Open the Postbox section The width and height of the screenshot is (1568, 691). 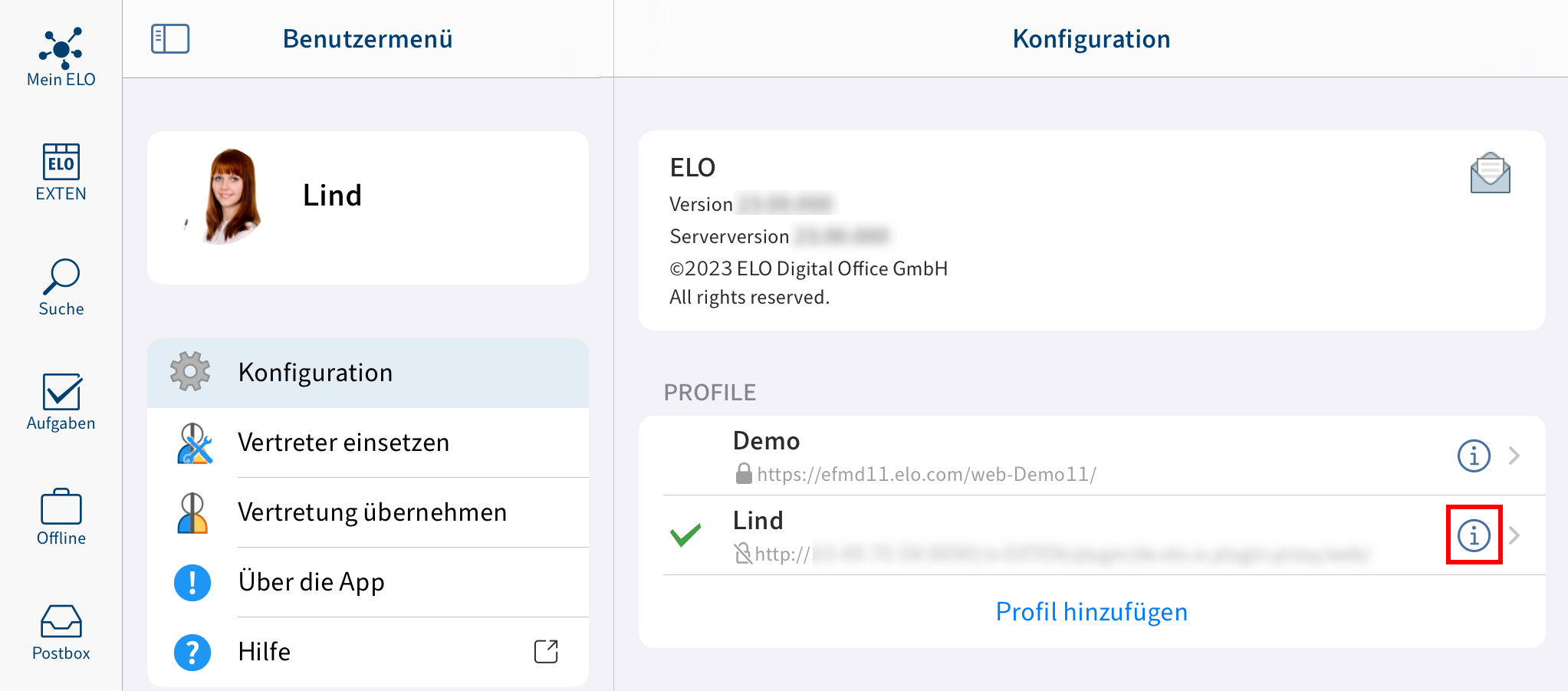tap(61, 633)
